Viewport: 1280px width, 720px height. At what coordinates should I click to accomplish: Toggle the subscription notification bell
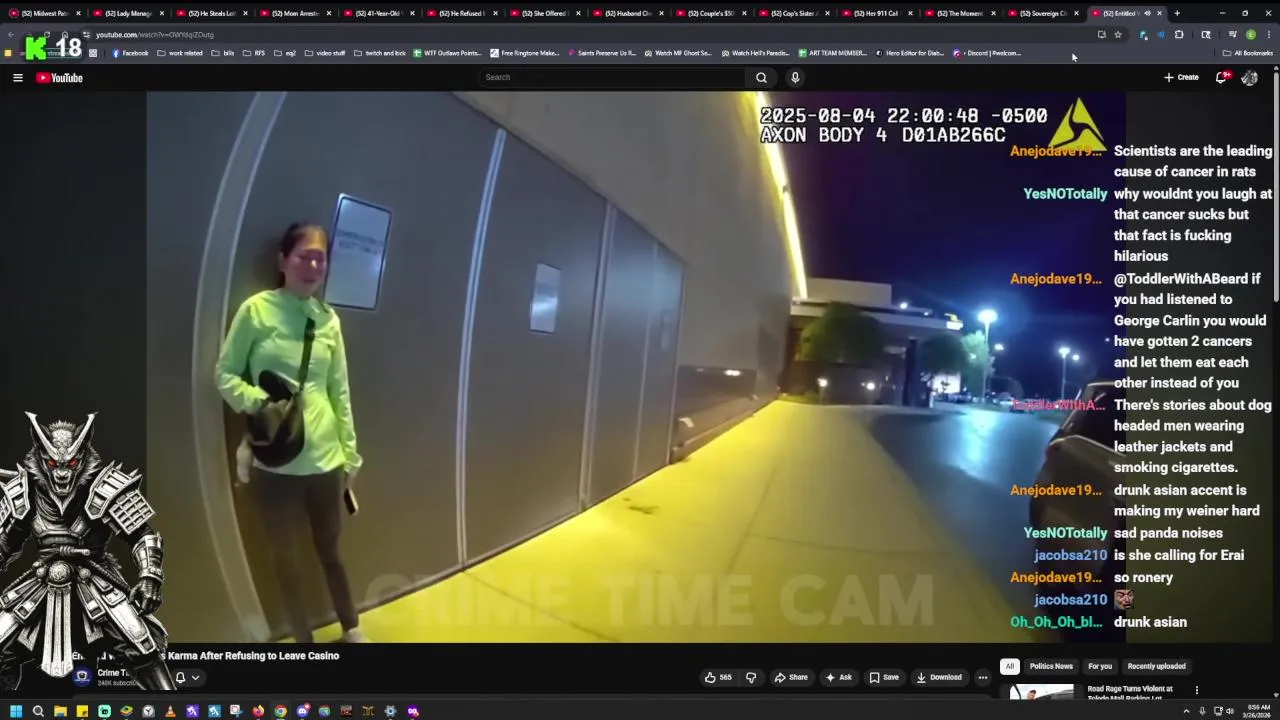(x=180, y=677)
